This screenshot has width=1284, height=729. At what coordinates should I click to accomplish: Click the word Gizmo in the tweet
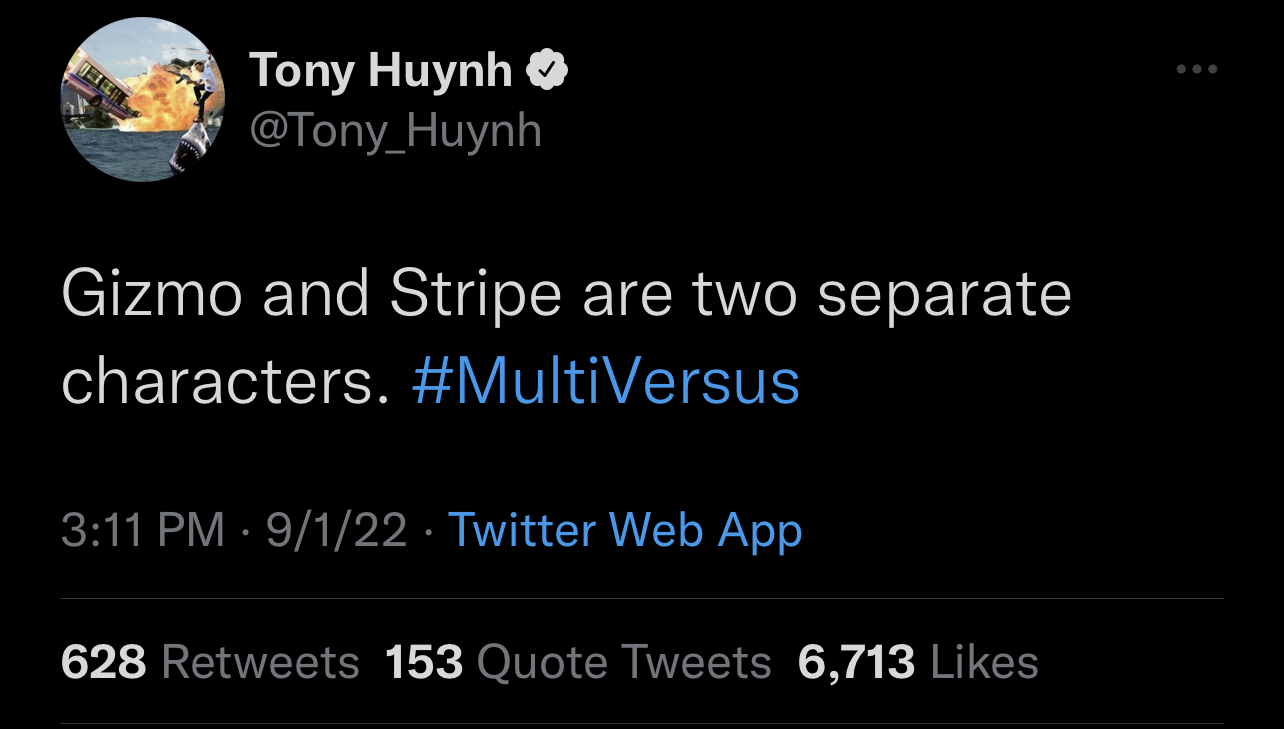click(151, 296)
